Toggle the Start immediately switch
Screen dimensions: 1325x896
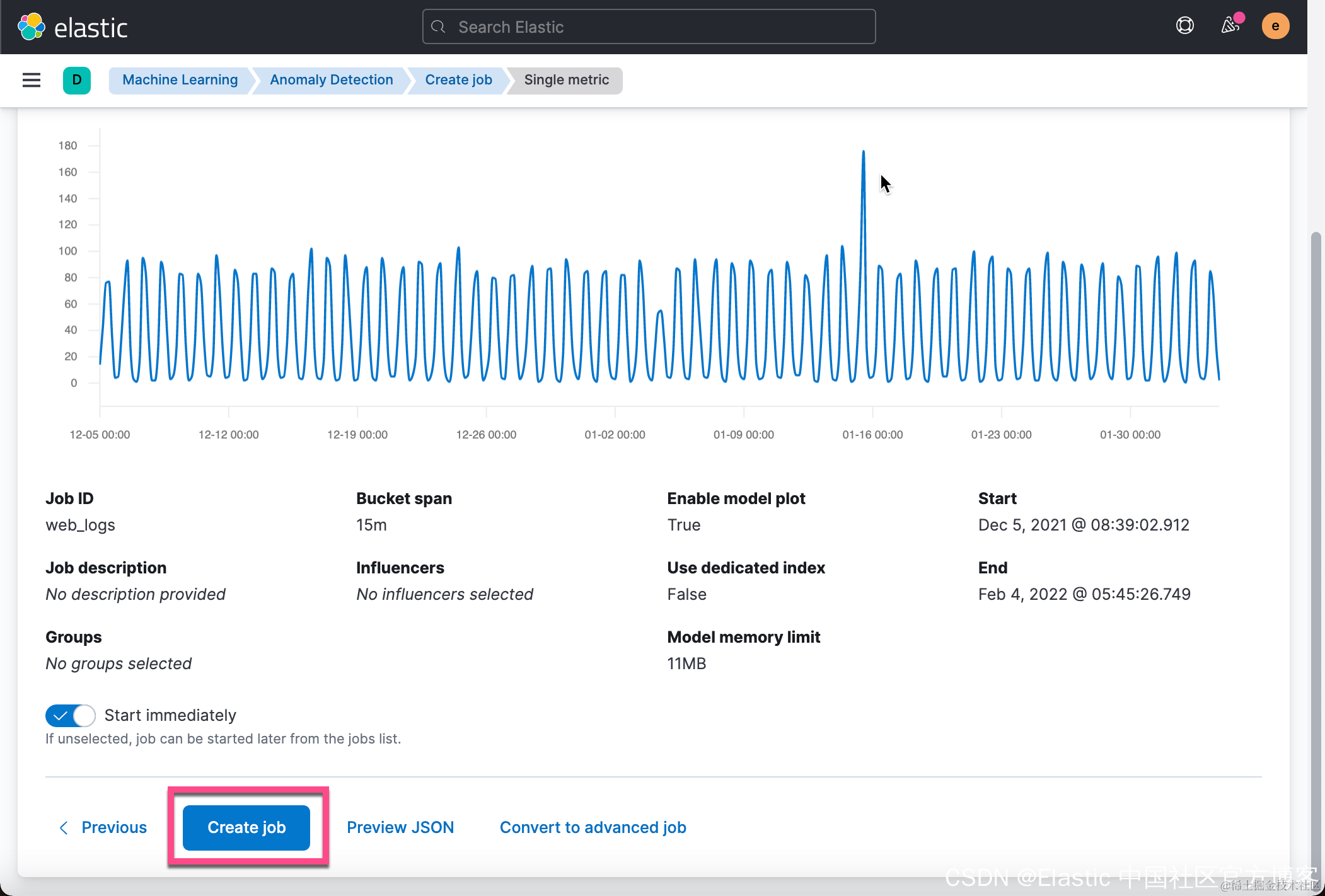click(x=71, y=716)
